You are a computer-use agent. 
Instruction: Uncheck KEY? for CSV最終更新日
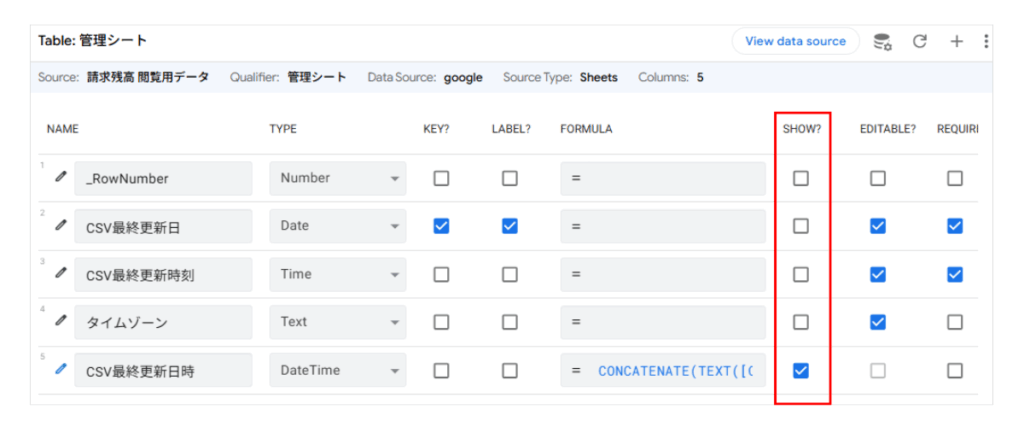pyautogui.click(x=441, y=226)
